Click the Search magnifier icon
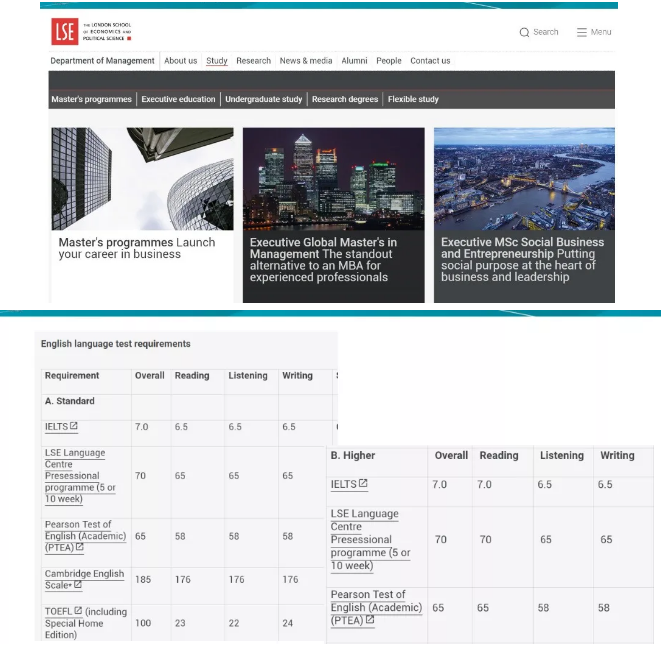 pyautogui.click(x=524, y=32)
